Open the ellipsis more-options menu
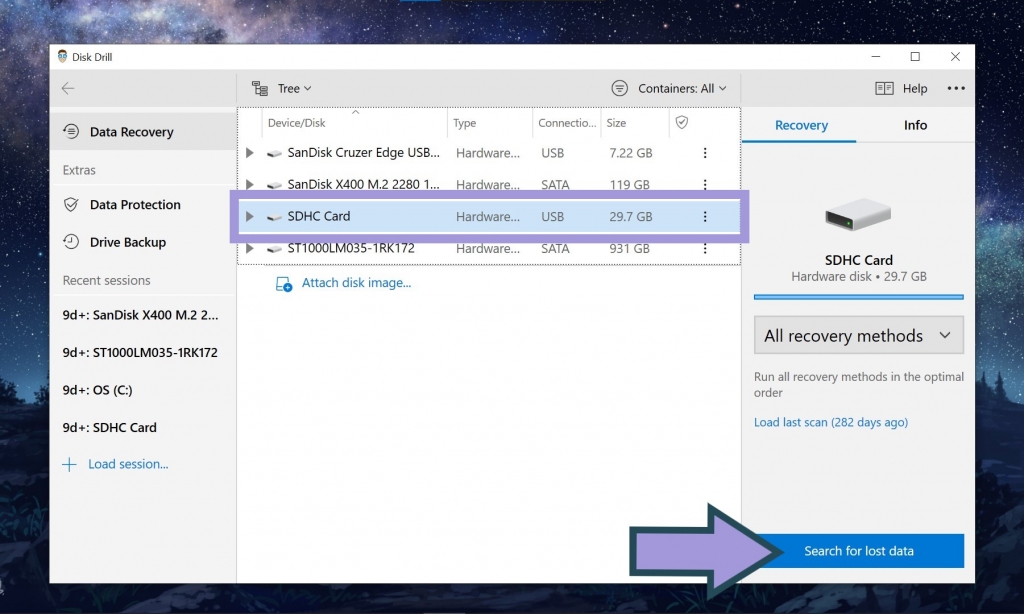The image size is (1024, 614). click(955, 88)
